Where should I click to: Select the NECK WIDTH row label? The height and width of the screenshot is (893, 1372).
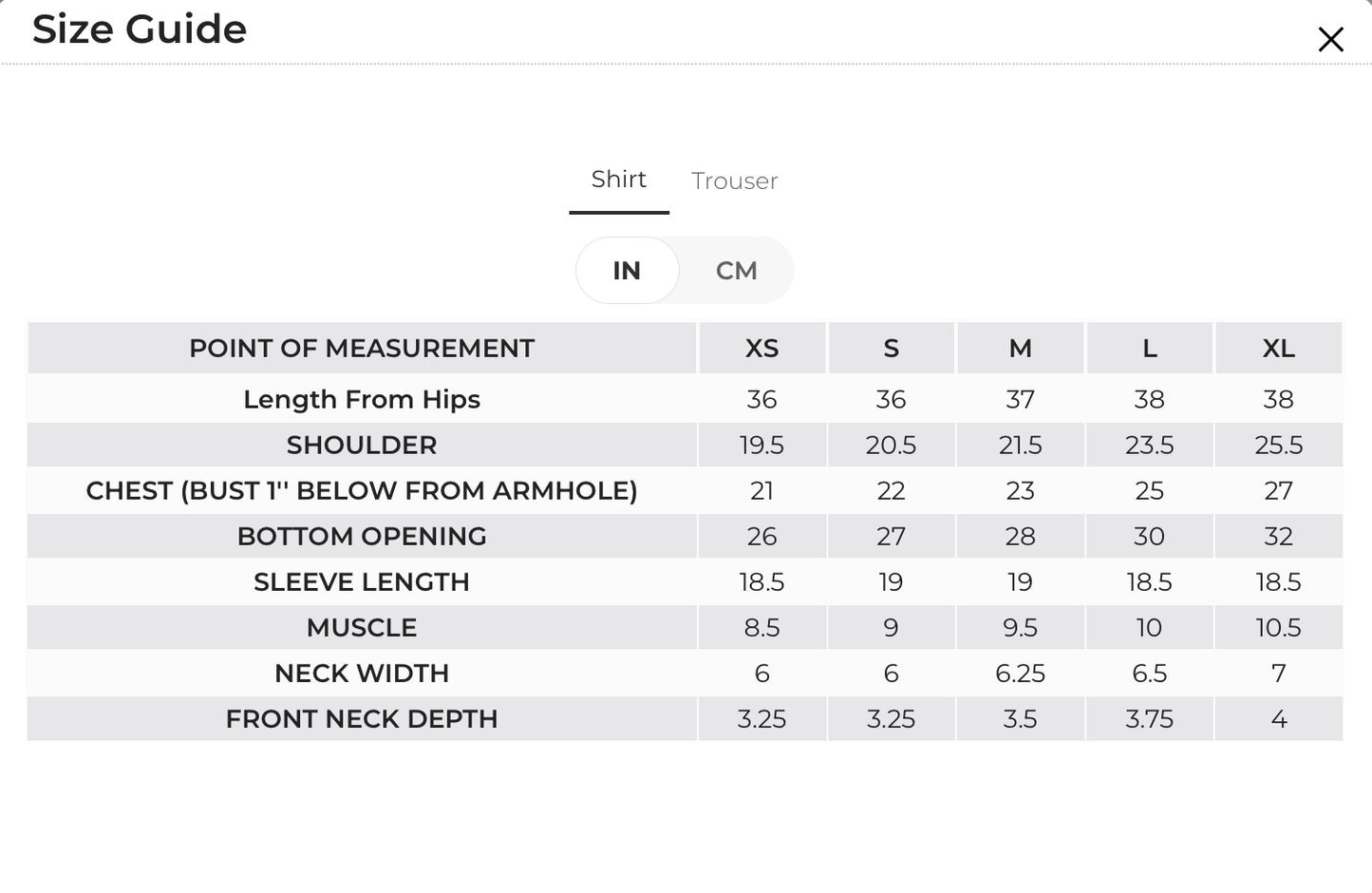[x=362, y=673]
